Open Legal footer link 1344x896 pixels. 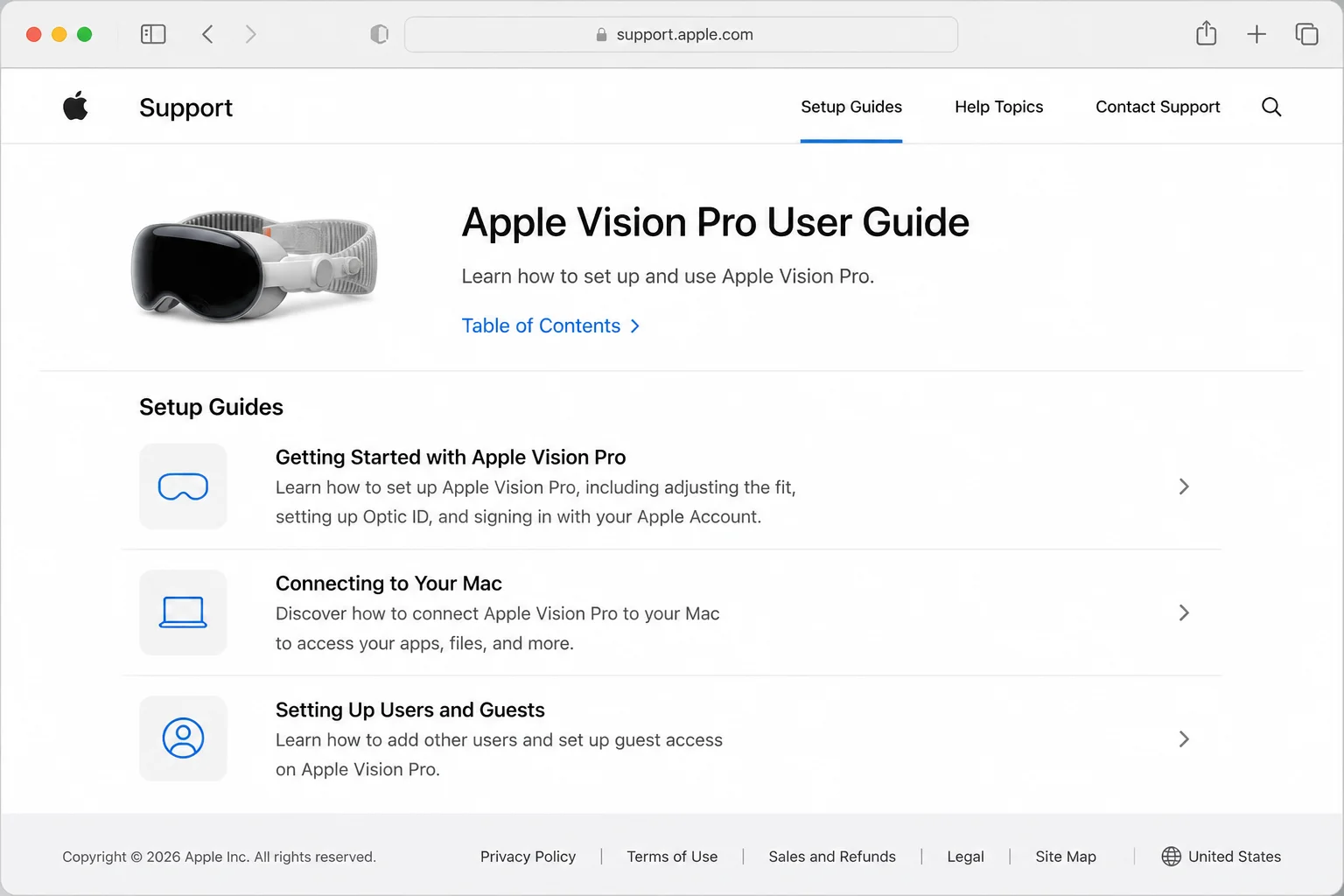[965, 857]
